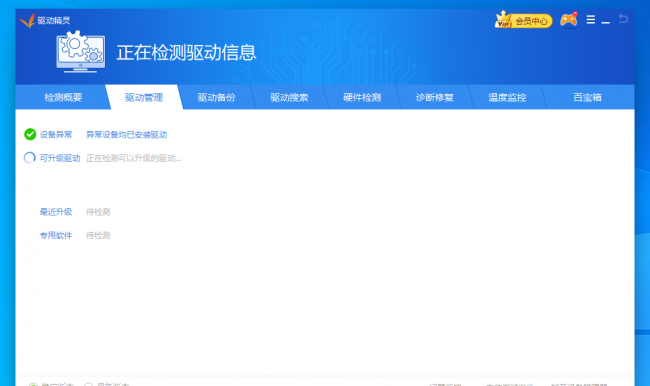650x386 pixels.
Task: Click the back arrow icon
Action: point(623,19)
